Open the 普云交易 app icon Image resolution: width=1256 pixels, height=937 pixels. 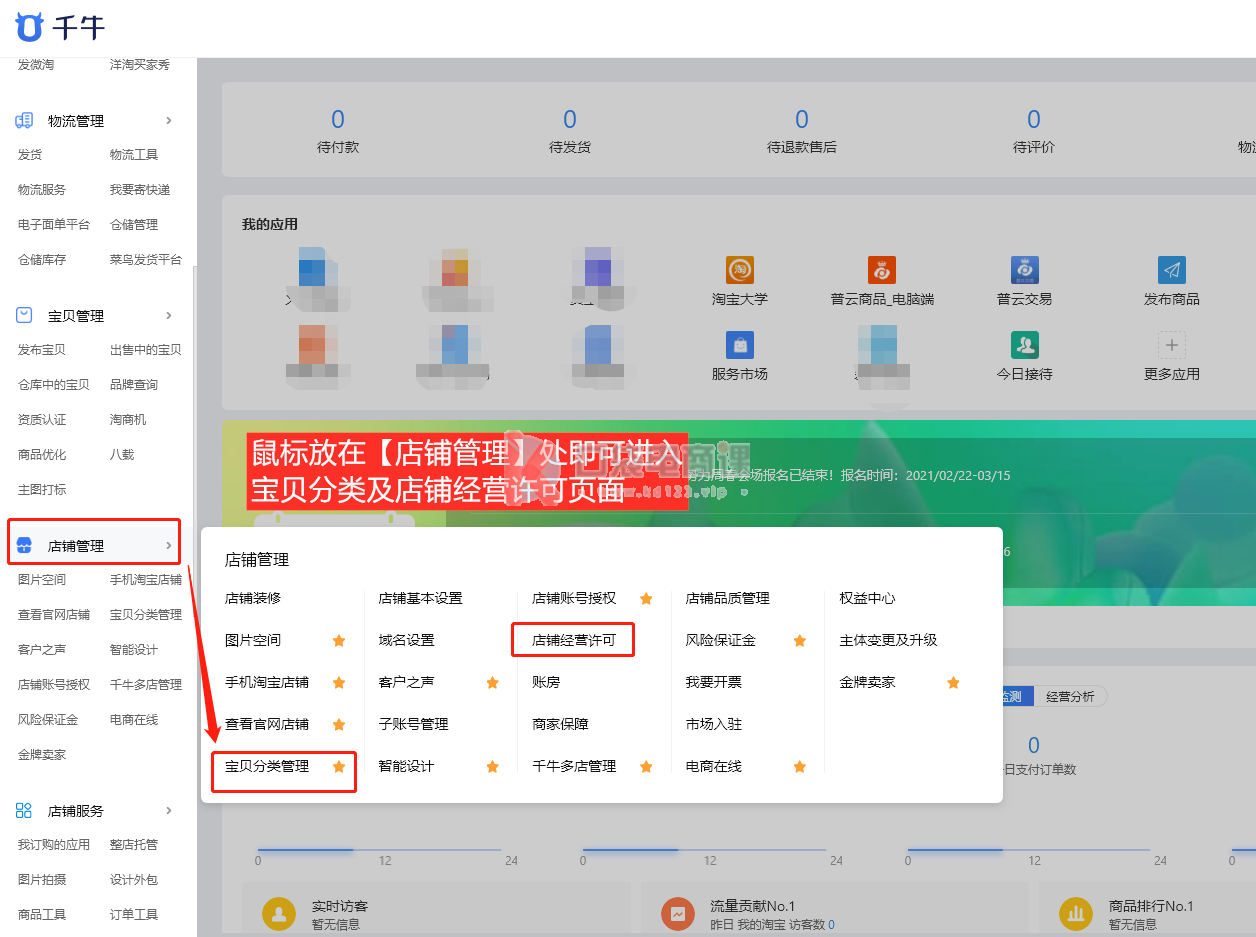pyautogui.click(x=1025, y=270)
